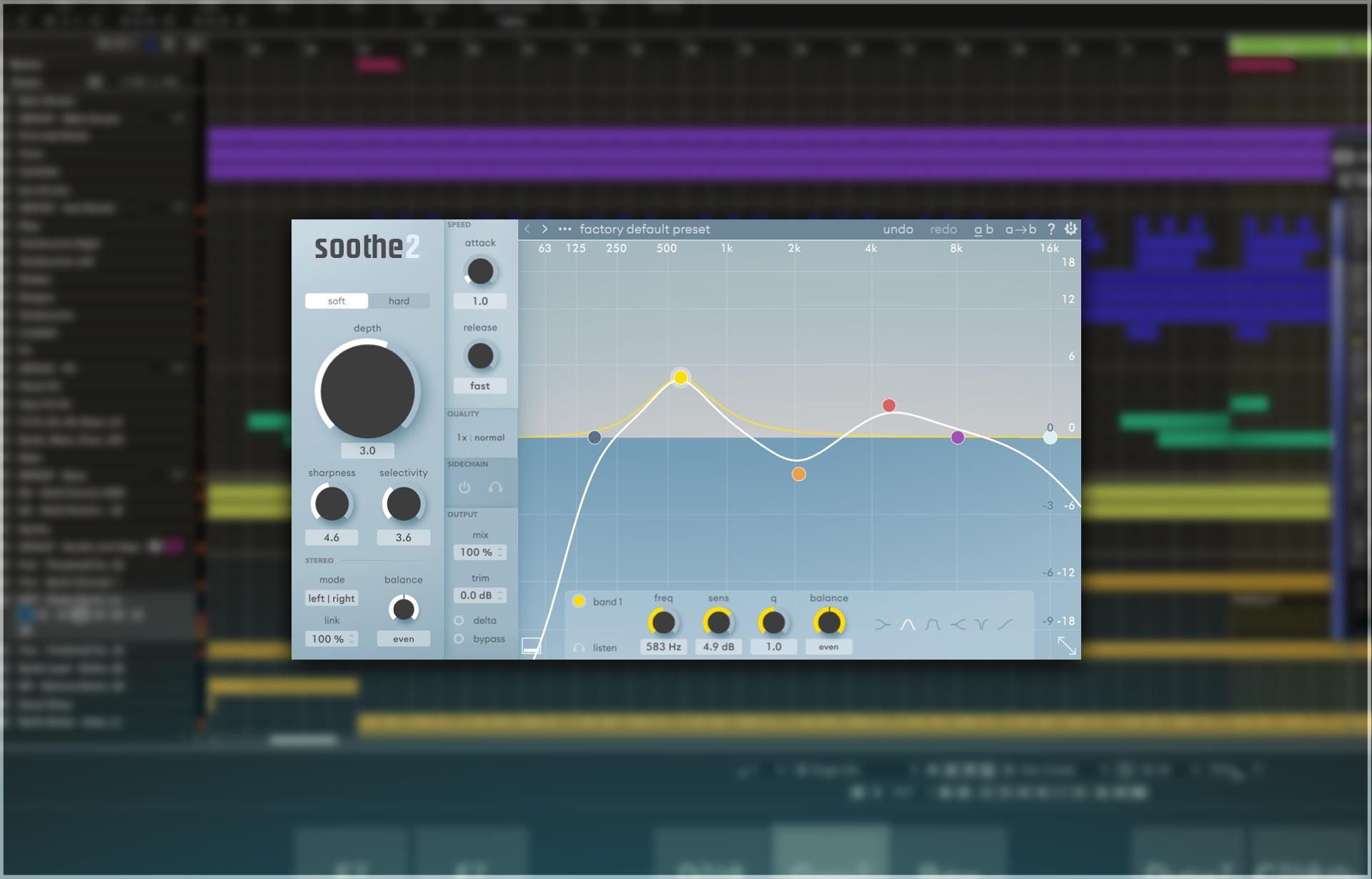This screenshot has height=879, width=1372.
Task: Open the three-dot preset menu
Action: click(565, 229)
